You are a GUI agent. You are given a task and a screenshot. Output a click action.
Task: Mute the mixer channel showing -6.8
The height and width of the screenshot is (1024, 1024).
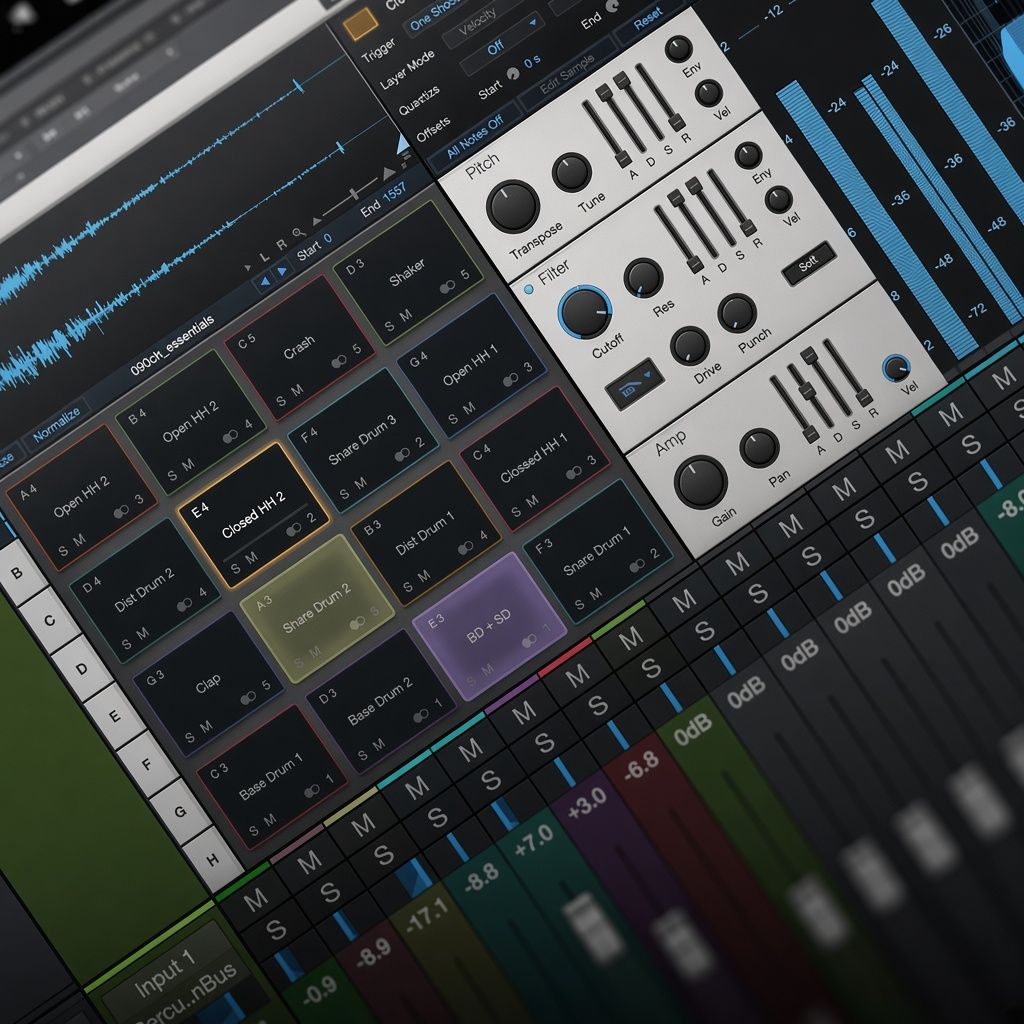coord(577,677)
